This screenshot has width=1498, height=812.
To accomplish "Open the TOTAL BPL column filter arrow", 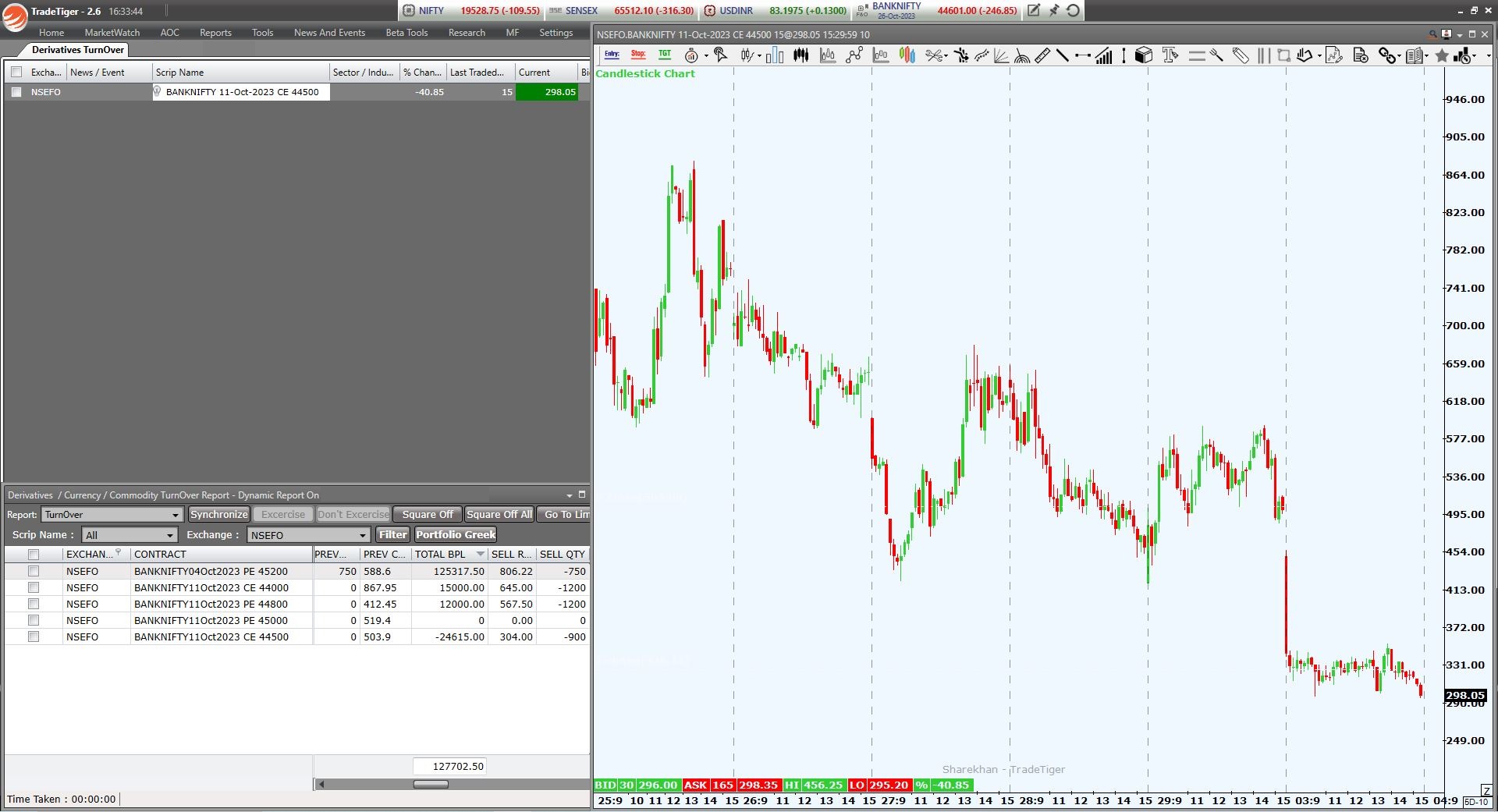I will pos(480,555).
